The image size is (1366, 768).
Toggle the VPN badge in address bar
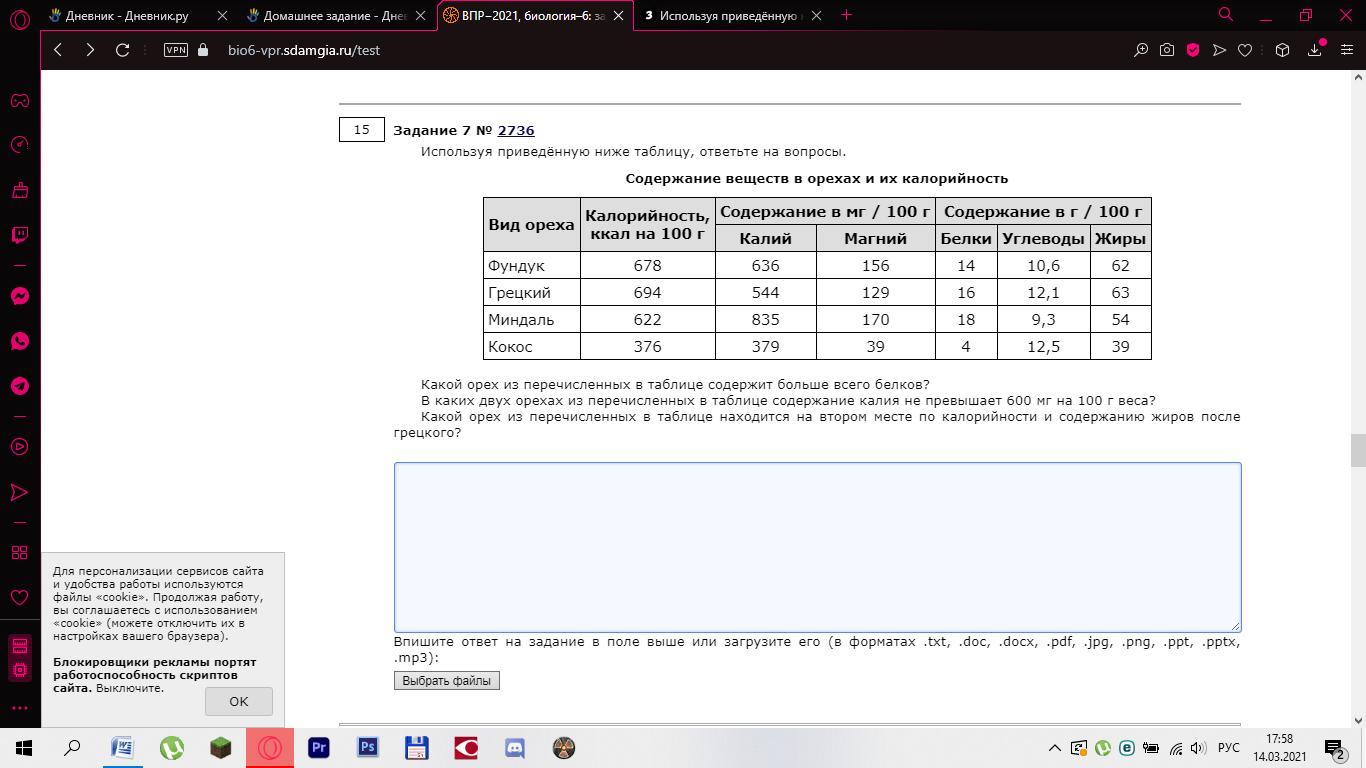pyautogui.click(x=176, y=50)
